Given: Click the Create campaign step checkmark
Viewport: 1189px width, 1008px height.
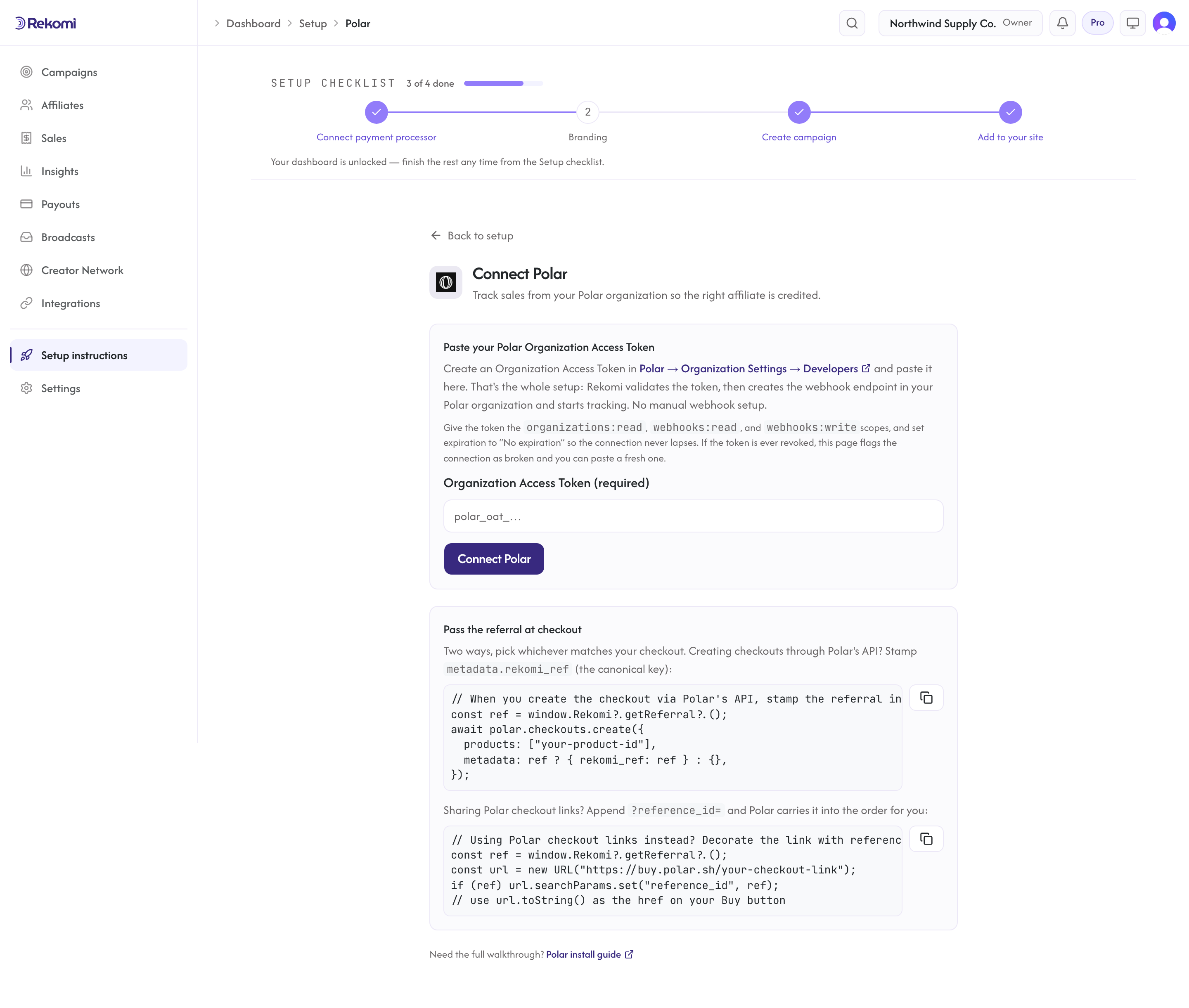Looking at the screenshot, I should coord(799,112).
